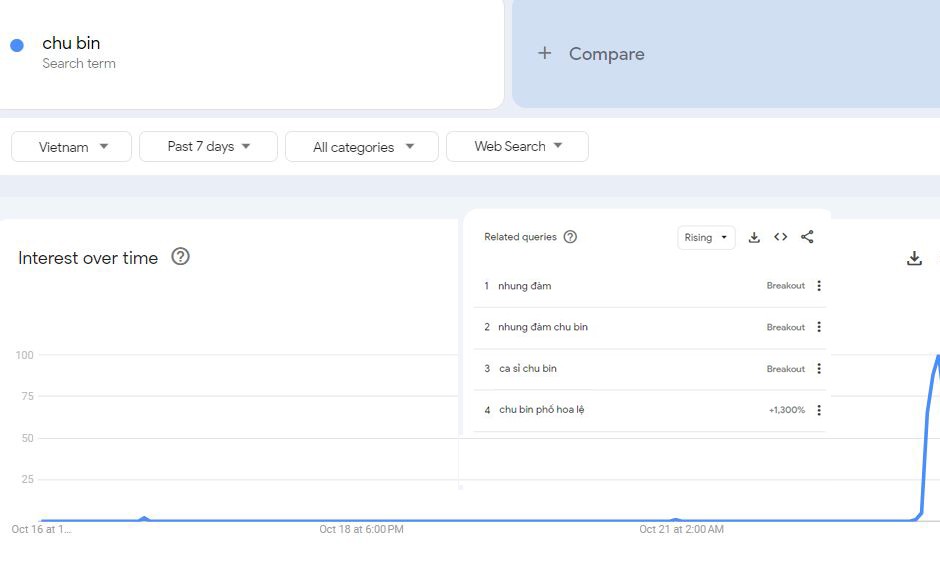Image resolution: width=940 pixels, height=566 pixels.
Task: Open the All categories dropdown
Action: 362,147
